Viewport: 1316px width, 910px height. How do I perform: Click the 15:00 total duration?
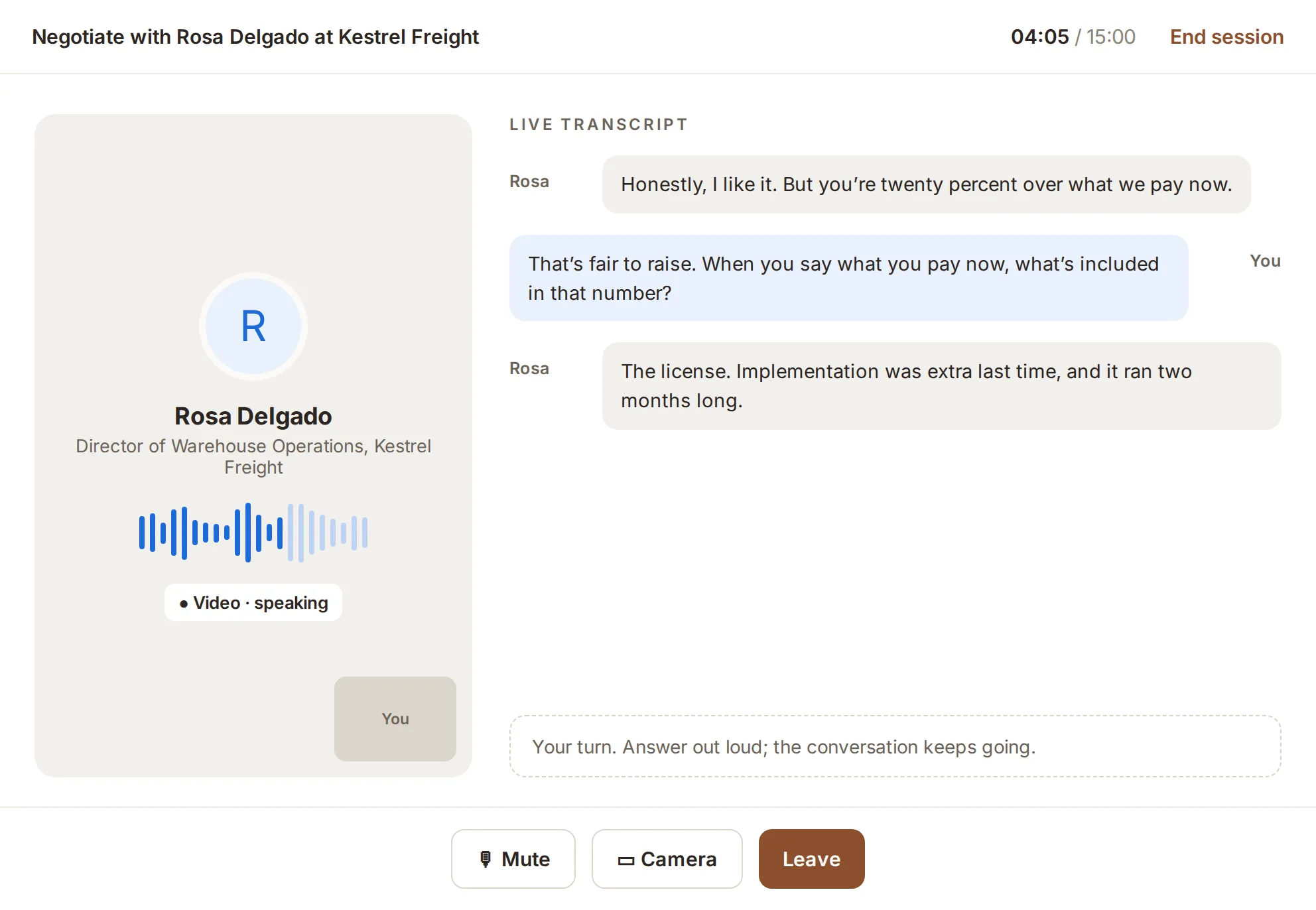coord(1110,36)
